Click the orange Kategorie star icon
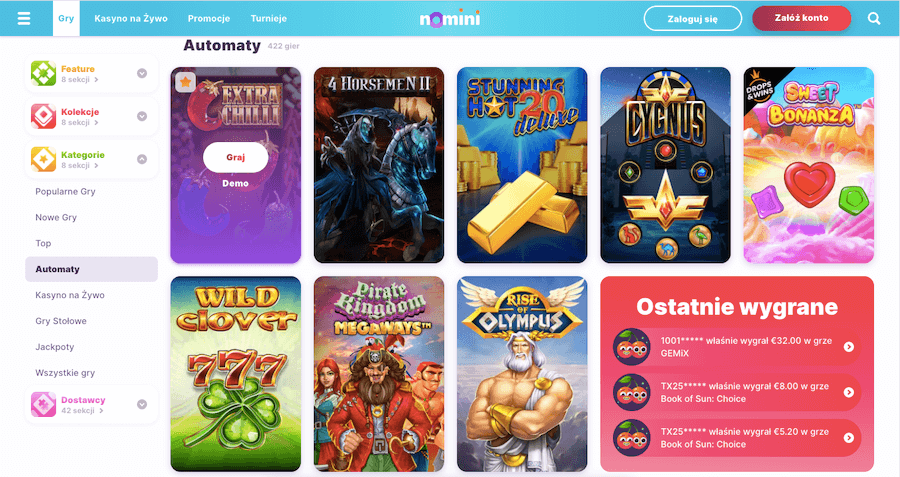 pyautogui.click(x=44, y=160)
